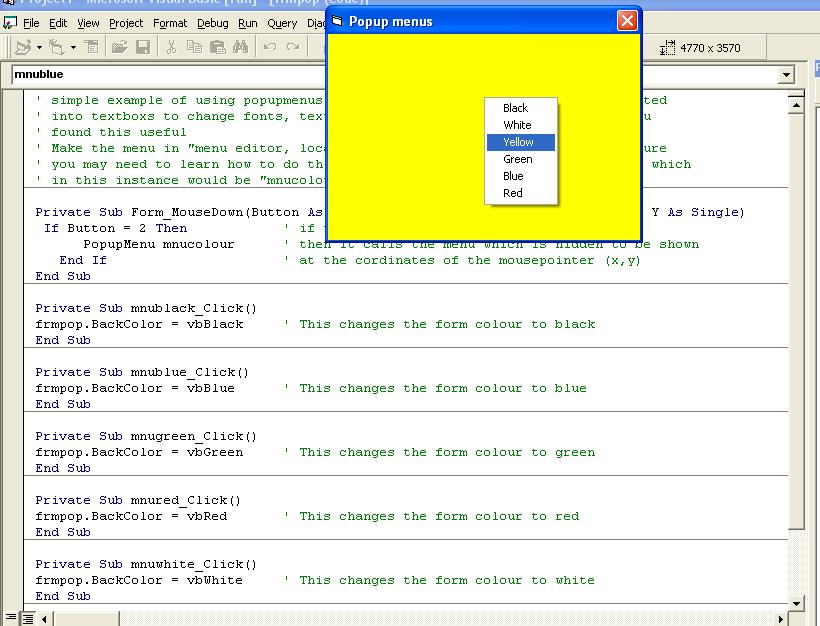Click the code window scroll up arrow

coord(796,103)
